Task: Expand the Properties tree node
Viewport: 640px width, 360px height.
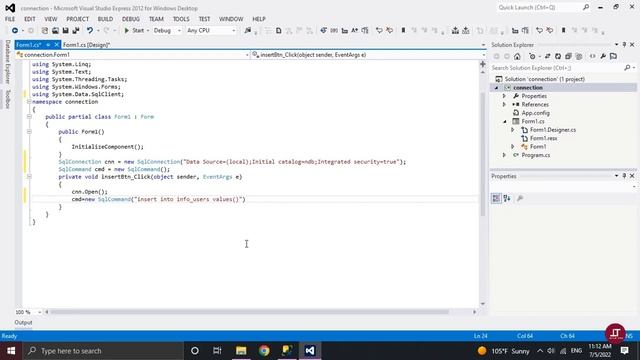Action: (504, 96)
